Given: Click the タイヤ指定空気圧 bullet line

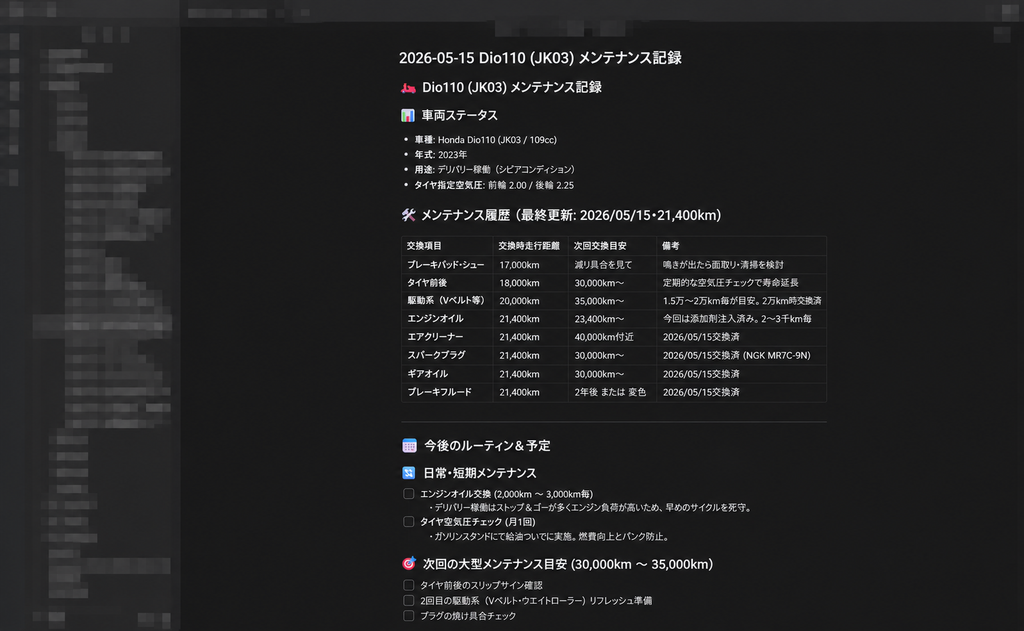Looking at the screenshot, I should pos(494,185).
